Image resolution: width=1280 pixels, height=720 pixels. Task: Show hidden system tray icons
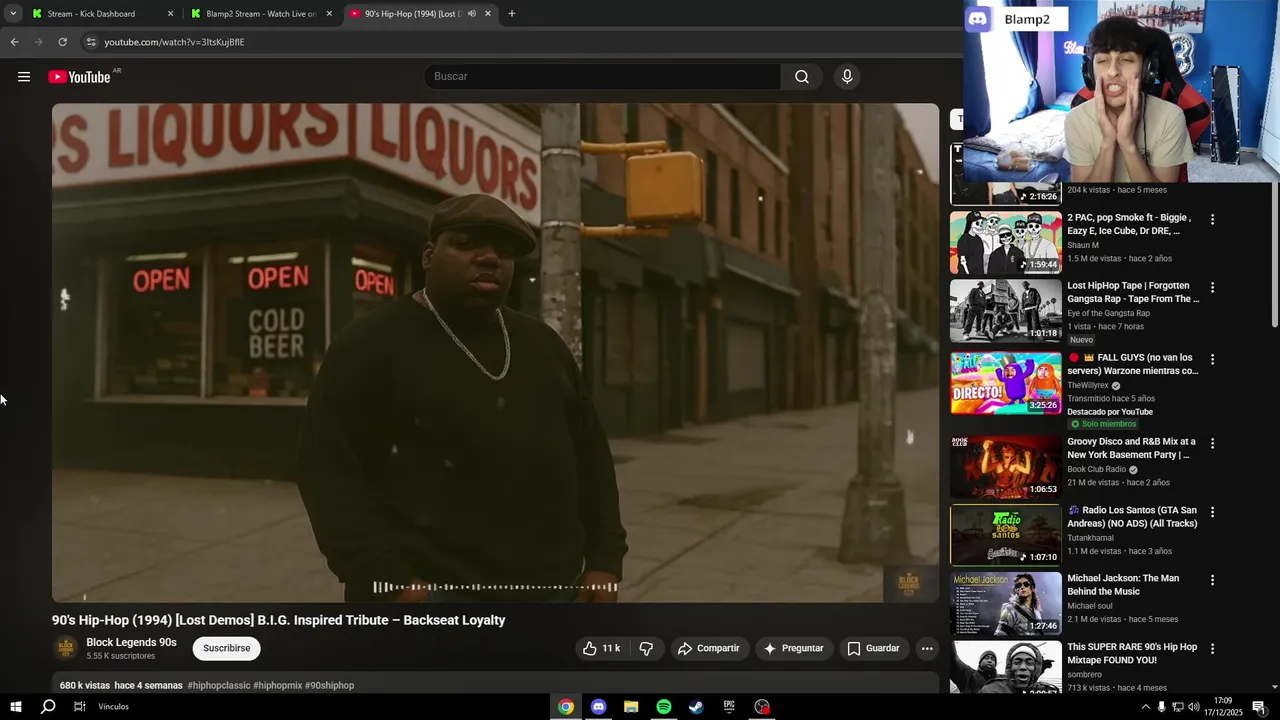[x=1145, y=707]
